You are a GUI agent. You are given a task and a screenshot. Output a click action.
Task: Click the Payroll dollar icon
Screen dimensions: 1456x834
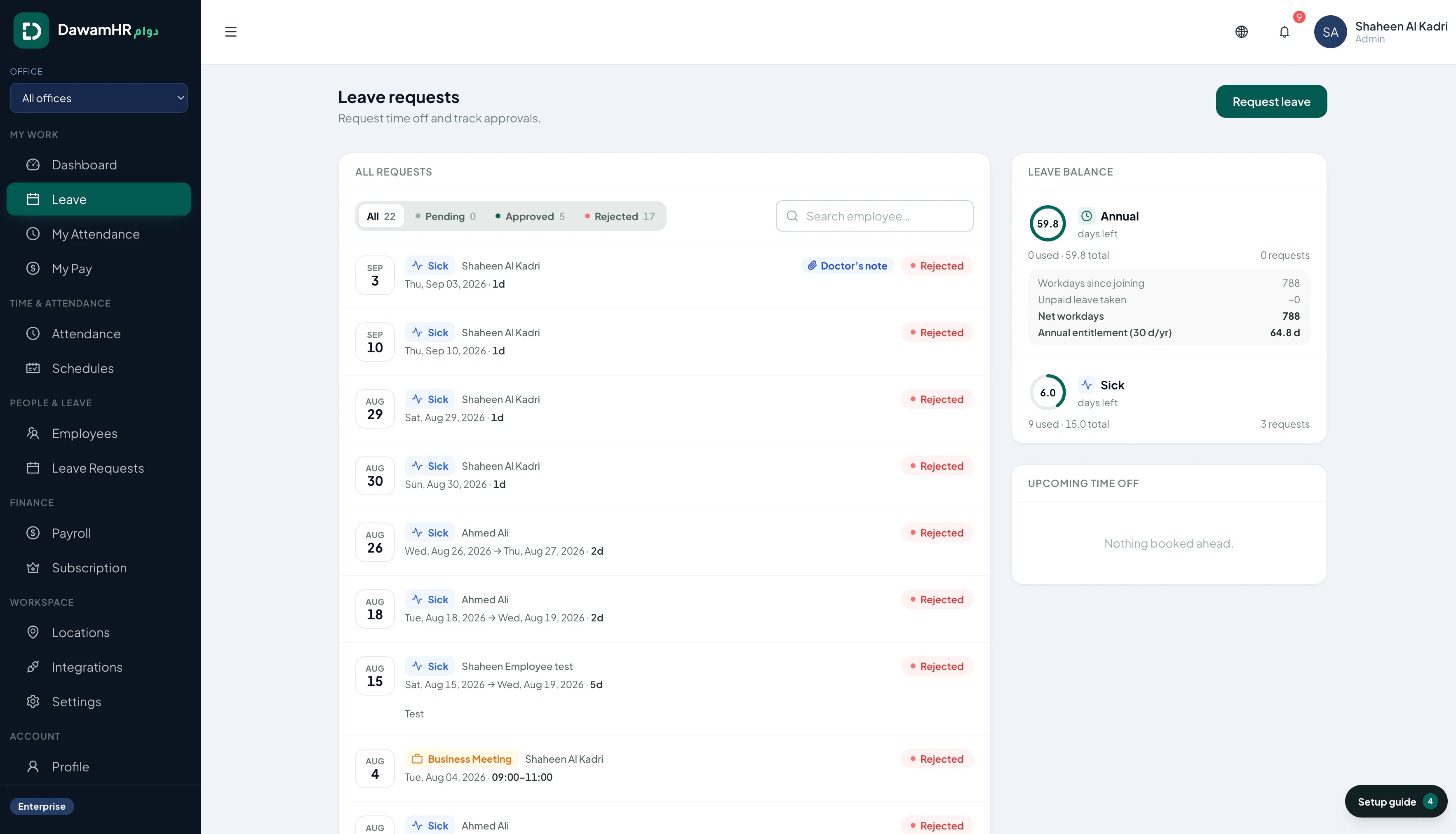coord(33,533)
